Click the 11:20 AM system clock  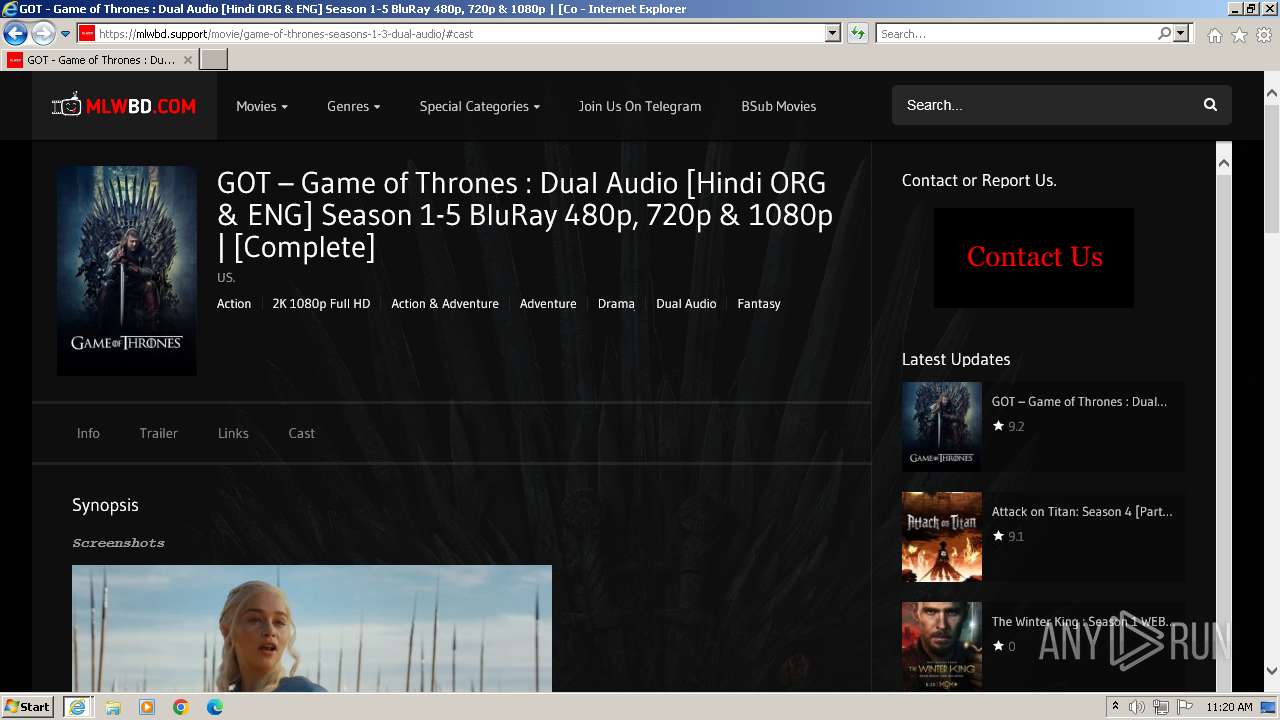[1229, 707]
